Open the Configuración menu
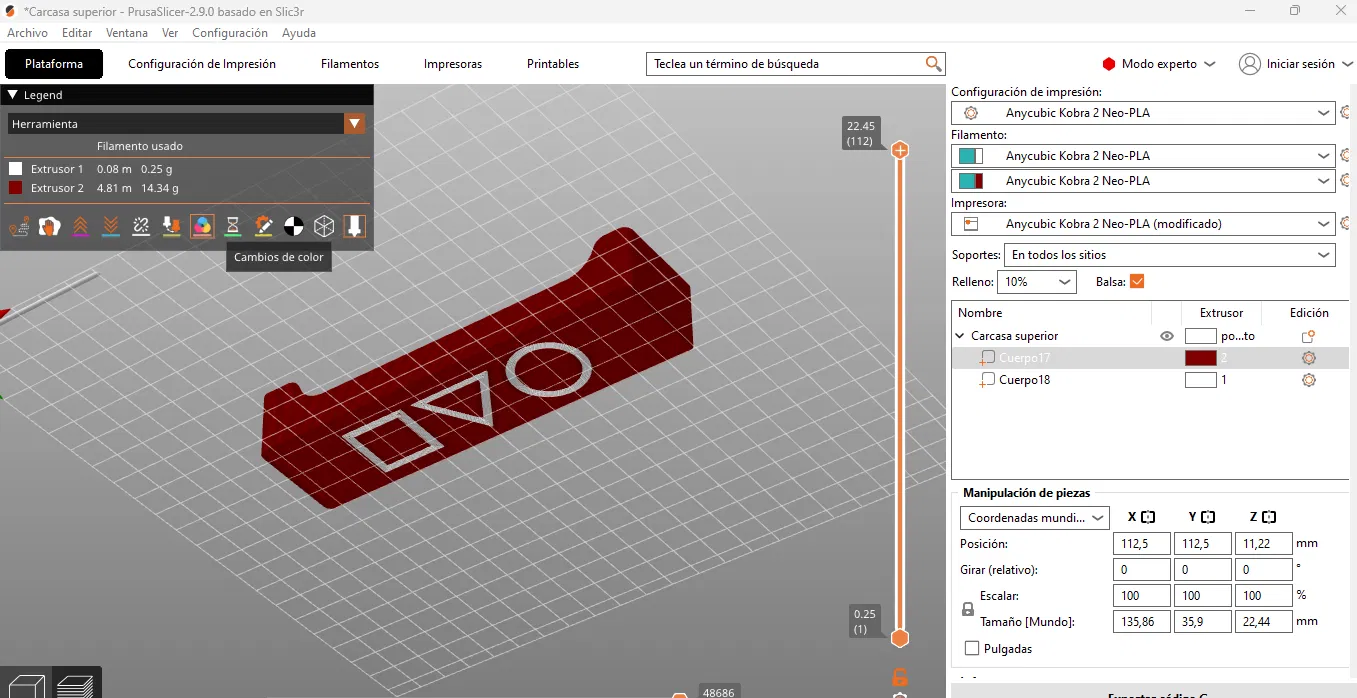 click(230, 33)
